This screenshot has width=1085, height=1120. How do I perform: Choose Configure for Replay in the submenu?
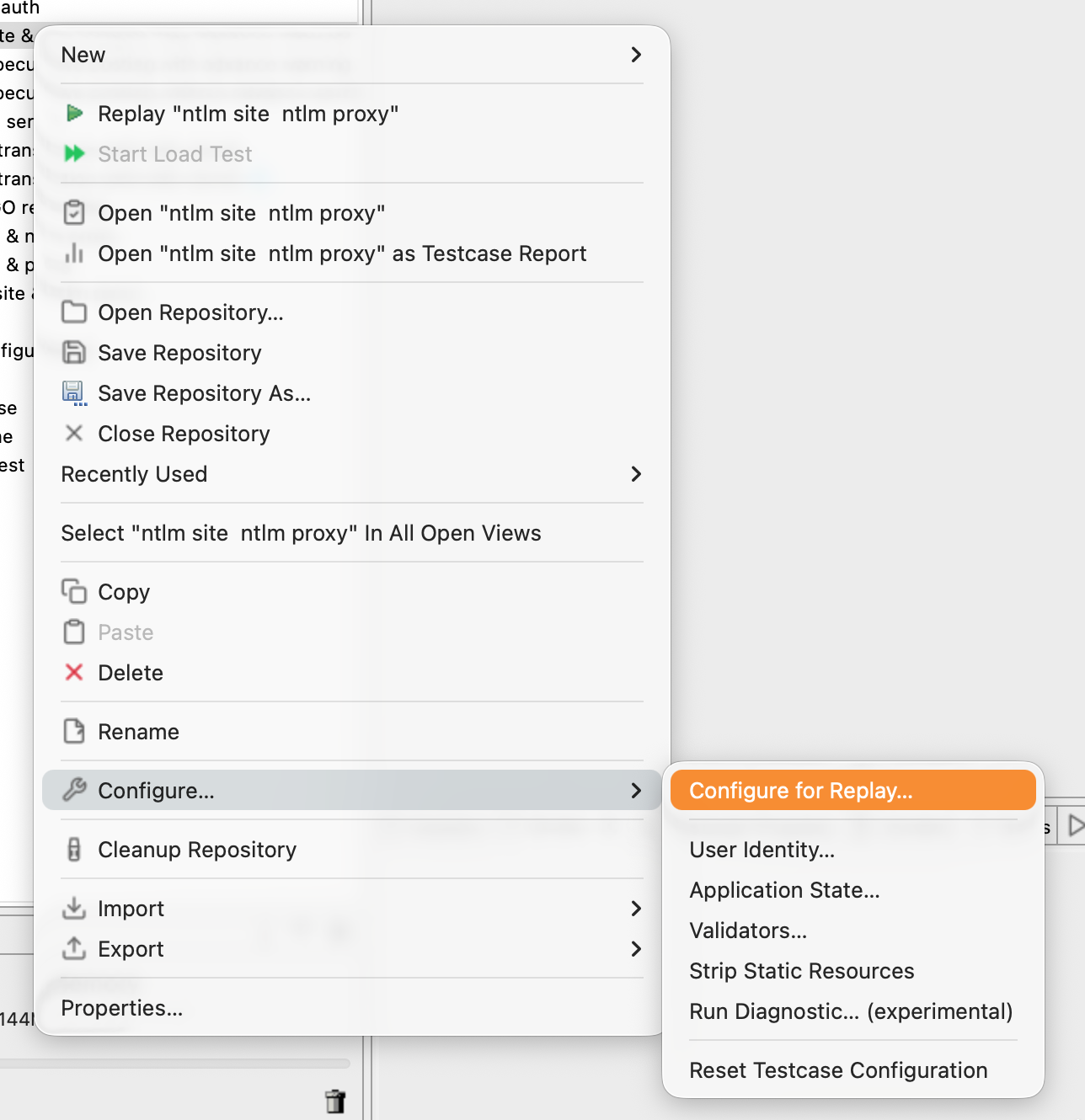[852, 790]
